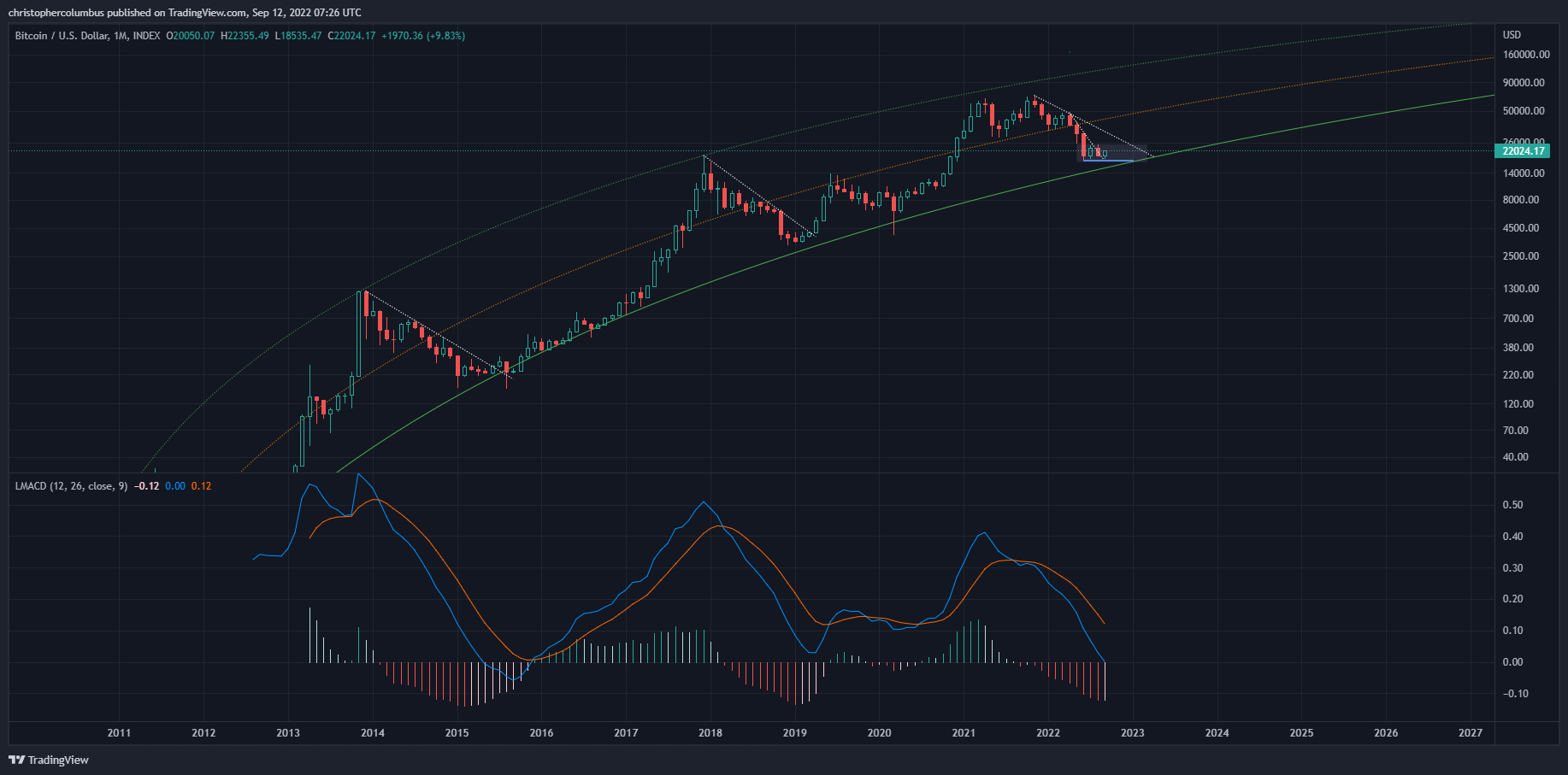Click the 0.50 level on LMACD scale
Screen dimensions: 1568x775
[x=1512, y=505]
